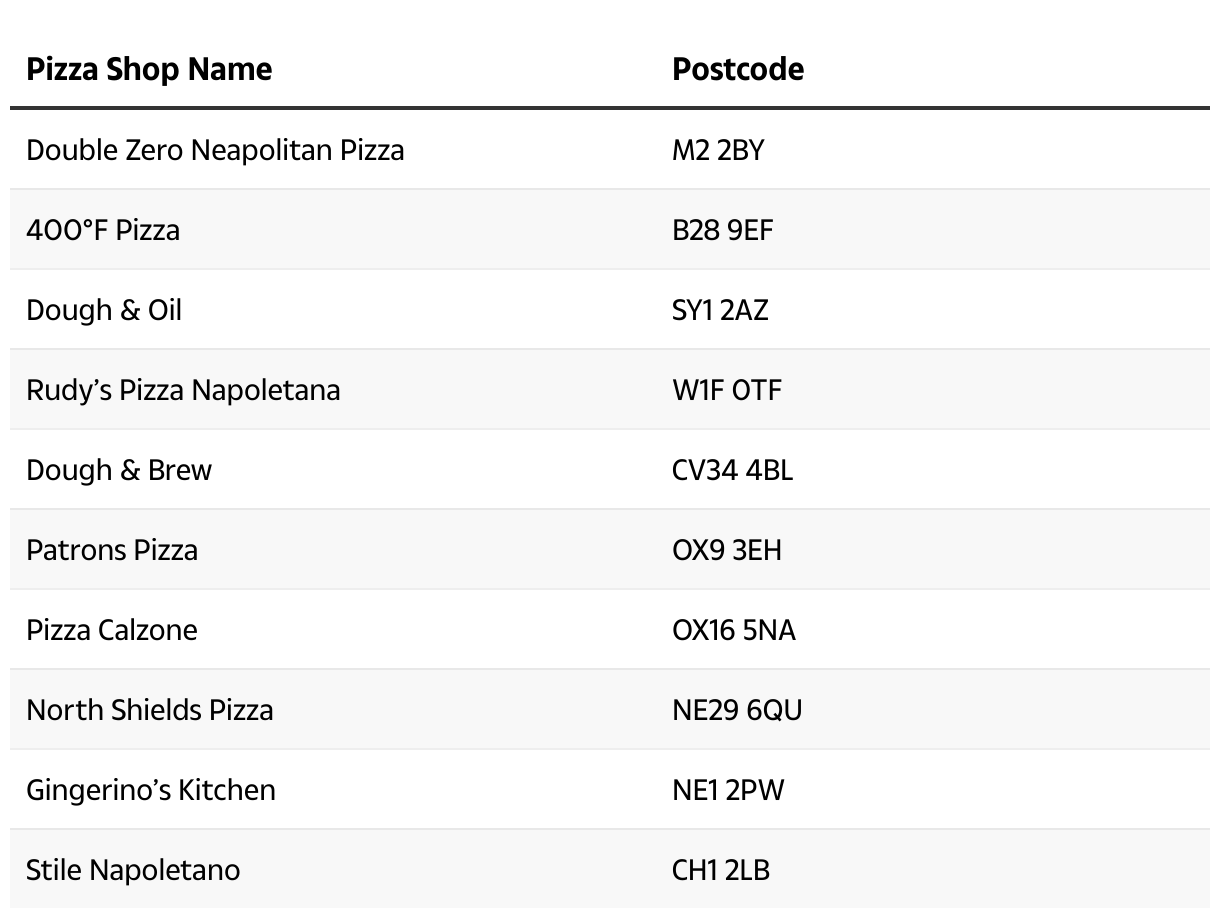The width and height of the screenshot is (1220, 918).
Task: Click postcode M2 2BY
Action: point(717,150)
